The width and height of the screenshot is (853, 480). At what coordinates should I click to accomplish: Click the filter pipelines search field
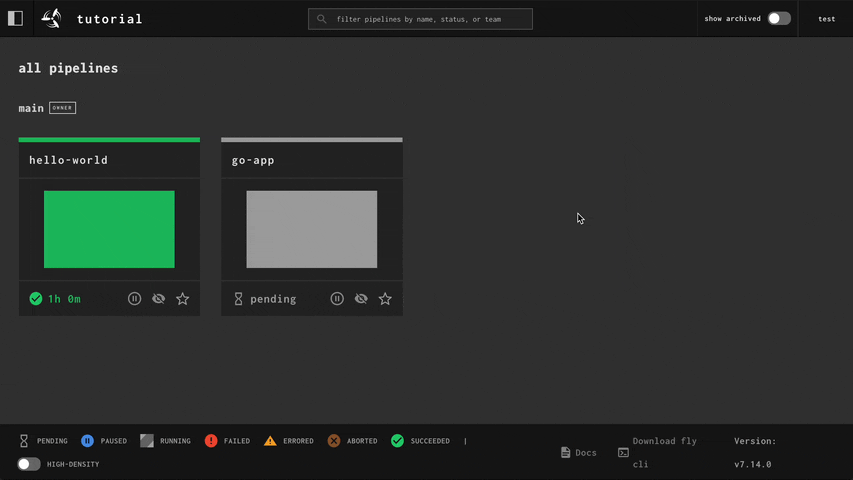420,19
